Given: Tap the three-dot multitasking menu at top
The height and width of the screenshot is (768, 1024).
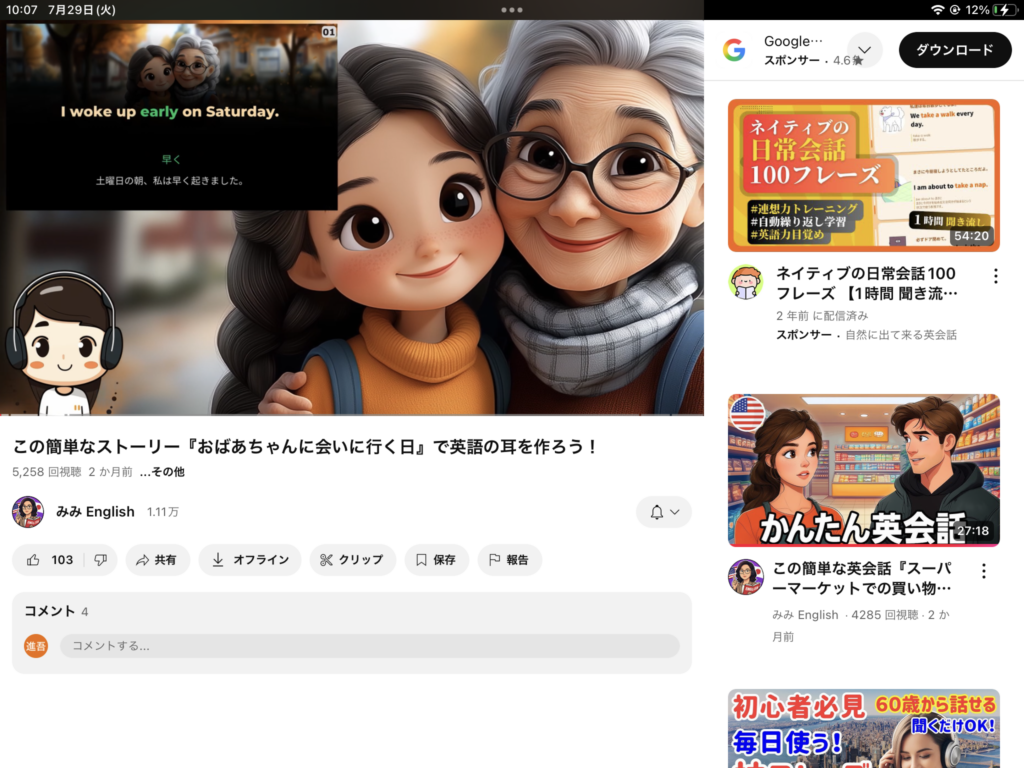Looking at the screenshot, I should pos(512,9).
